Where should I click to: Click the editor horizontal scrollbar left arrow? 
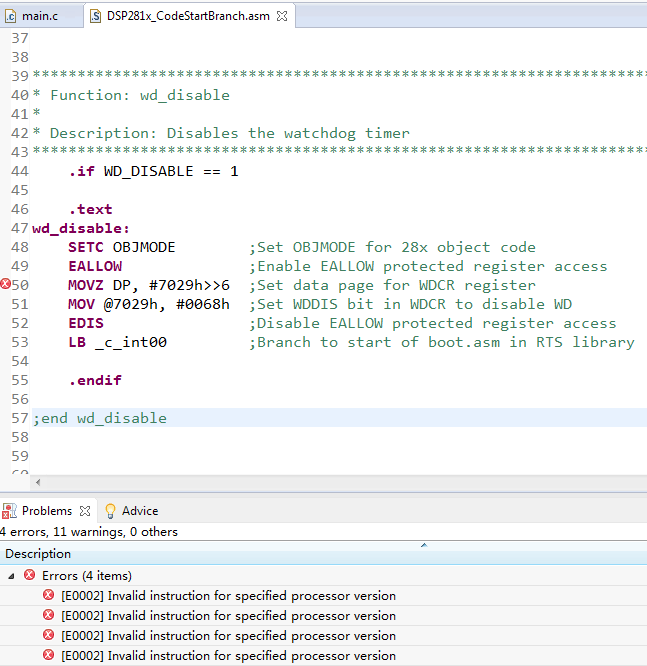39,482
